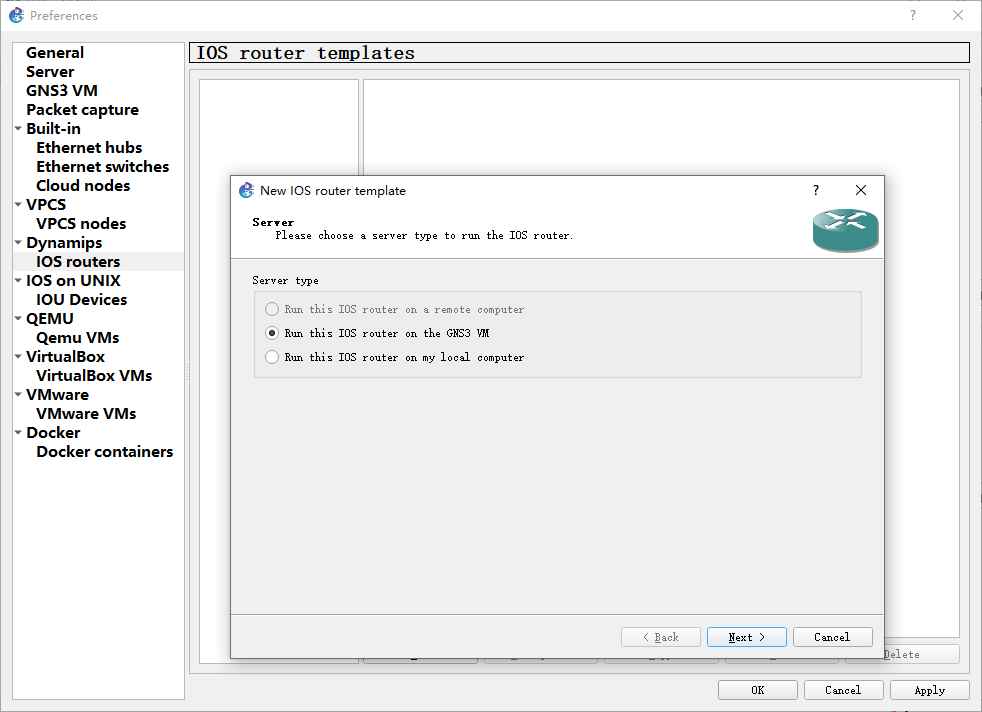Click the Preferences window help question mark
Image resolution: width=982 pixels, height=712 pixels.
pos(912,15)
